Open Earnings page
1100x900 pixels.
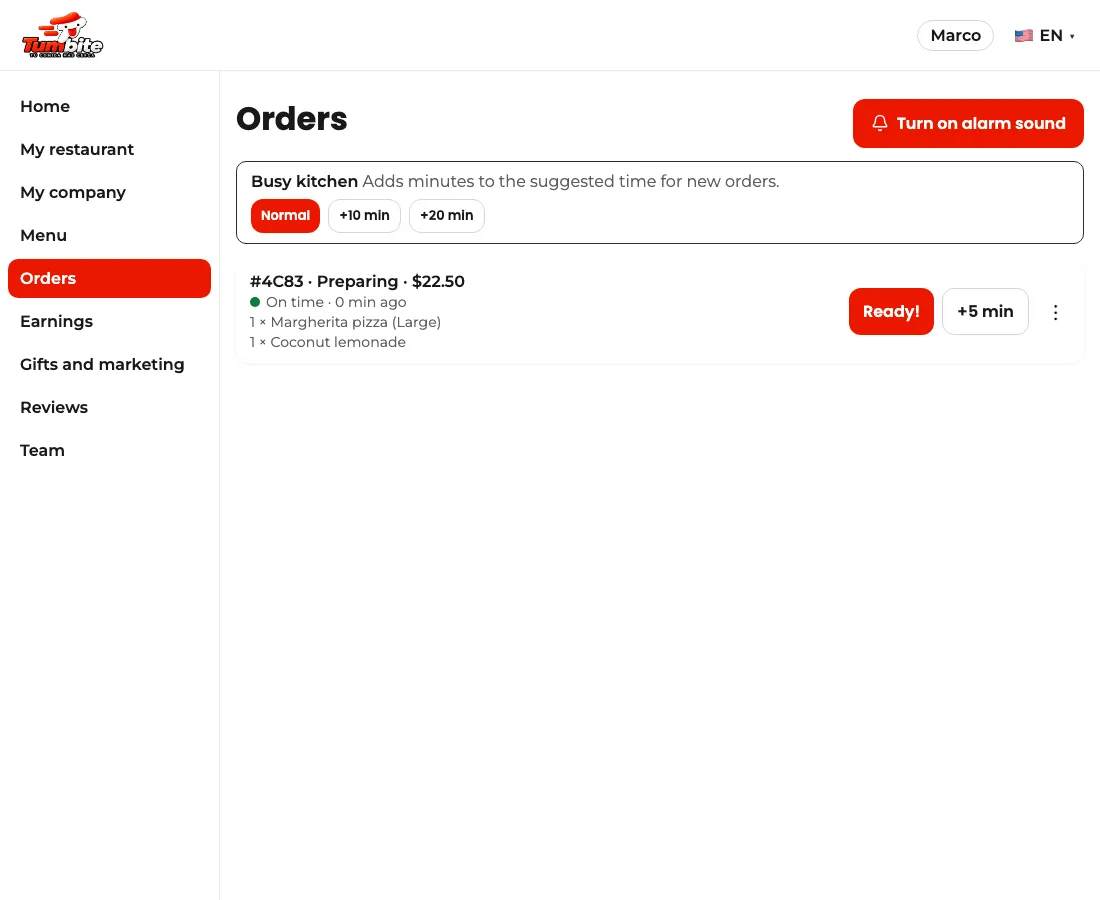109,321
